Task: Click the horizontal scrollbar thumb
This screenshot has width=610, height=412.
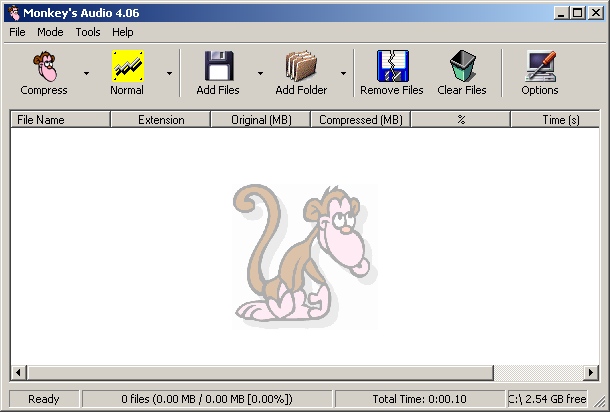Action: tap(260, 372)
